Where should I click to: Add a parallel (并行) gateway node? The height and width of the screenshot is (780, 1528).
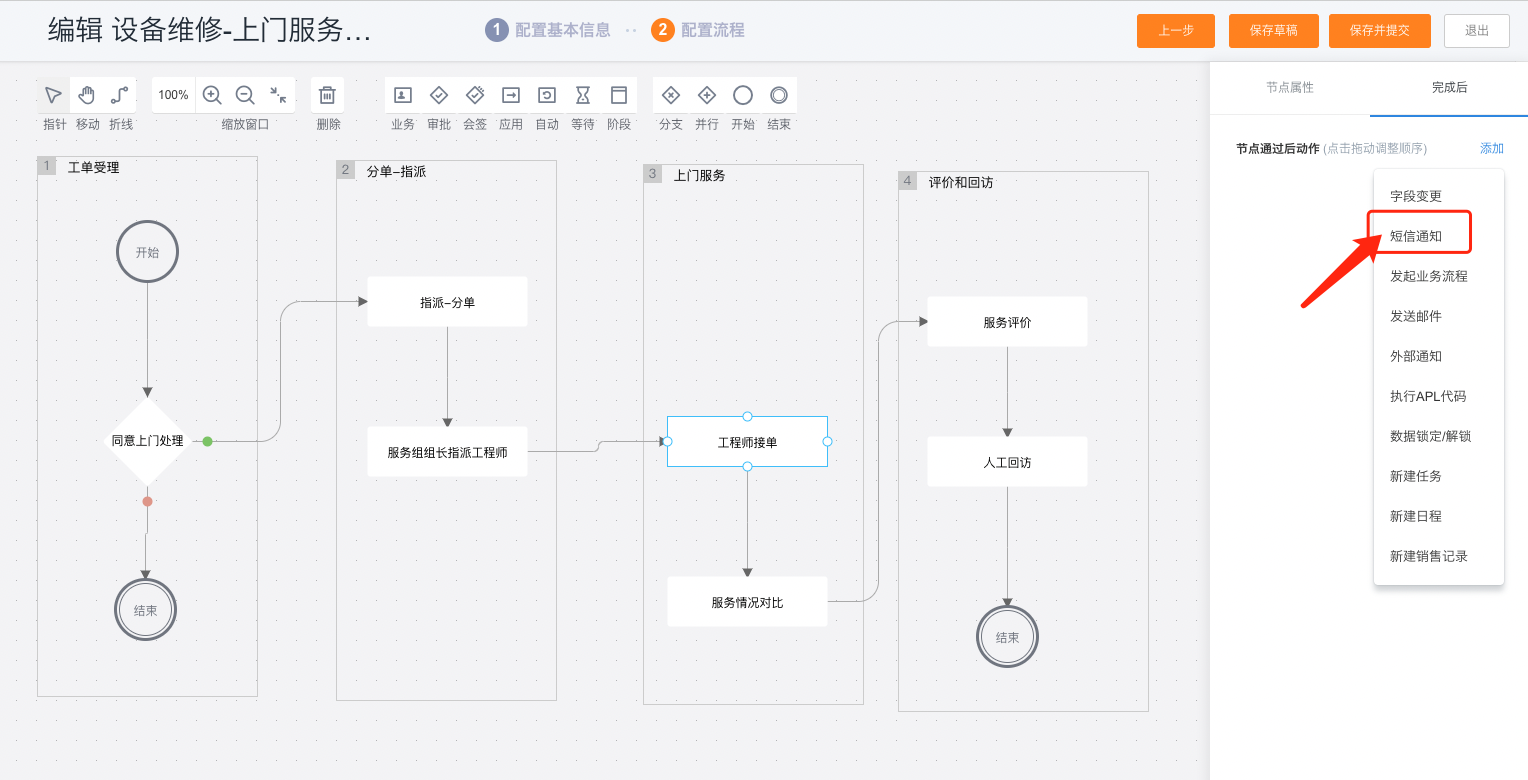click(707, 95)
